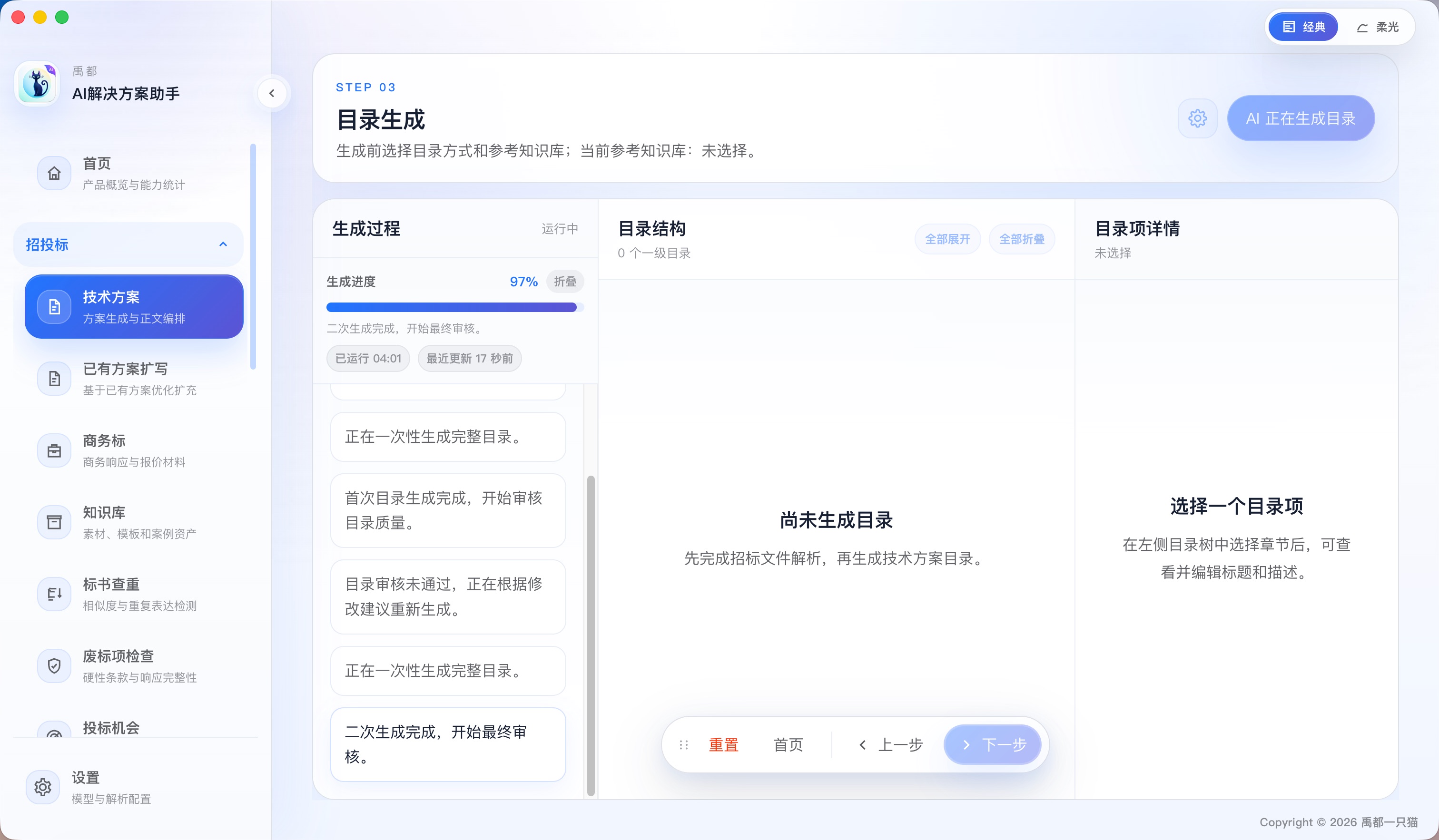Click the 最近更新 17 秒前 badge
The image size is (1439, 840).
tap(470, 358)
